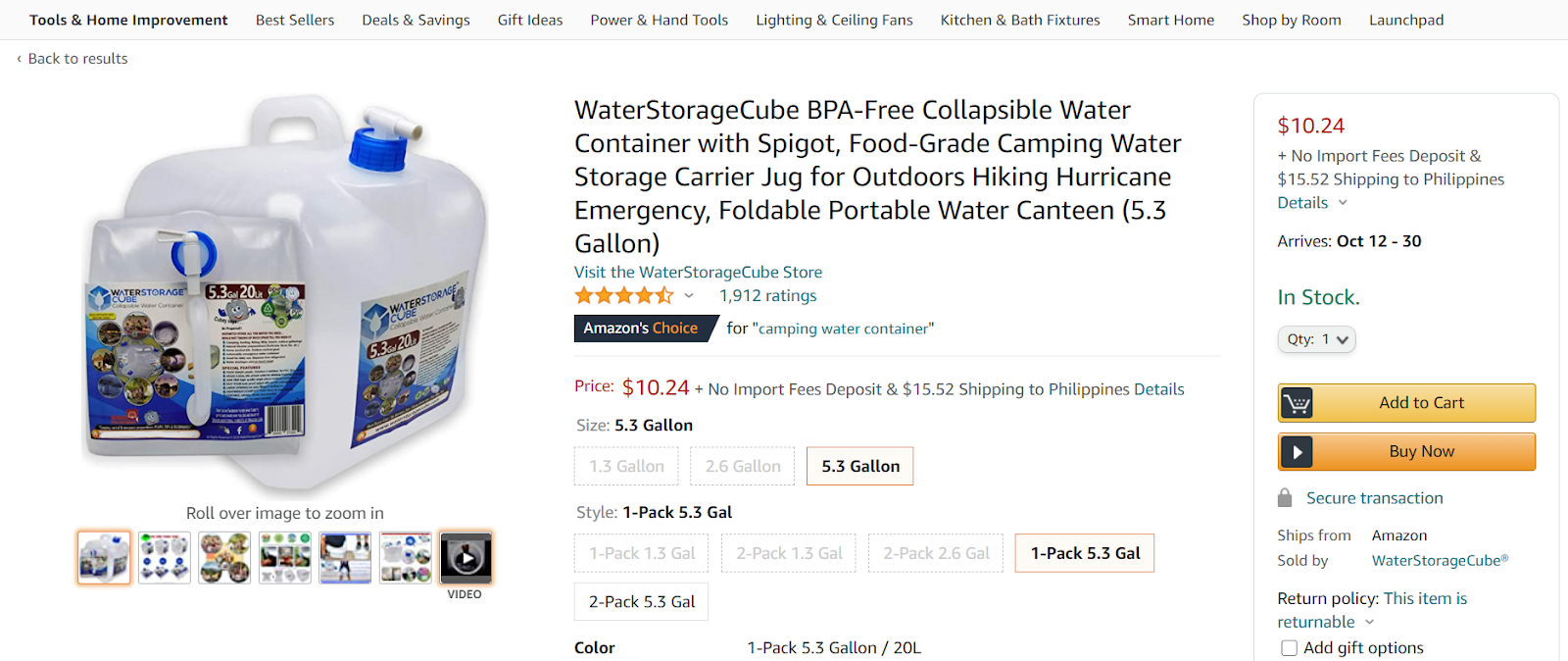This screenshot has width=1568, height=661.
Task: Open the Qty quantity dropdown
Action: [x=1316, y=339]
